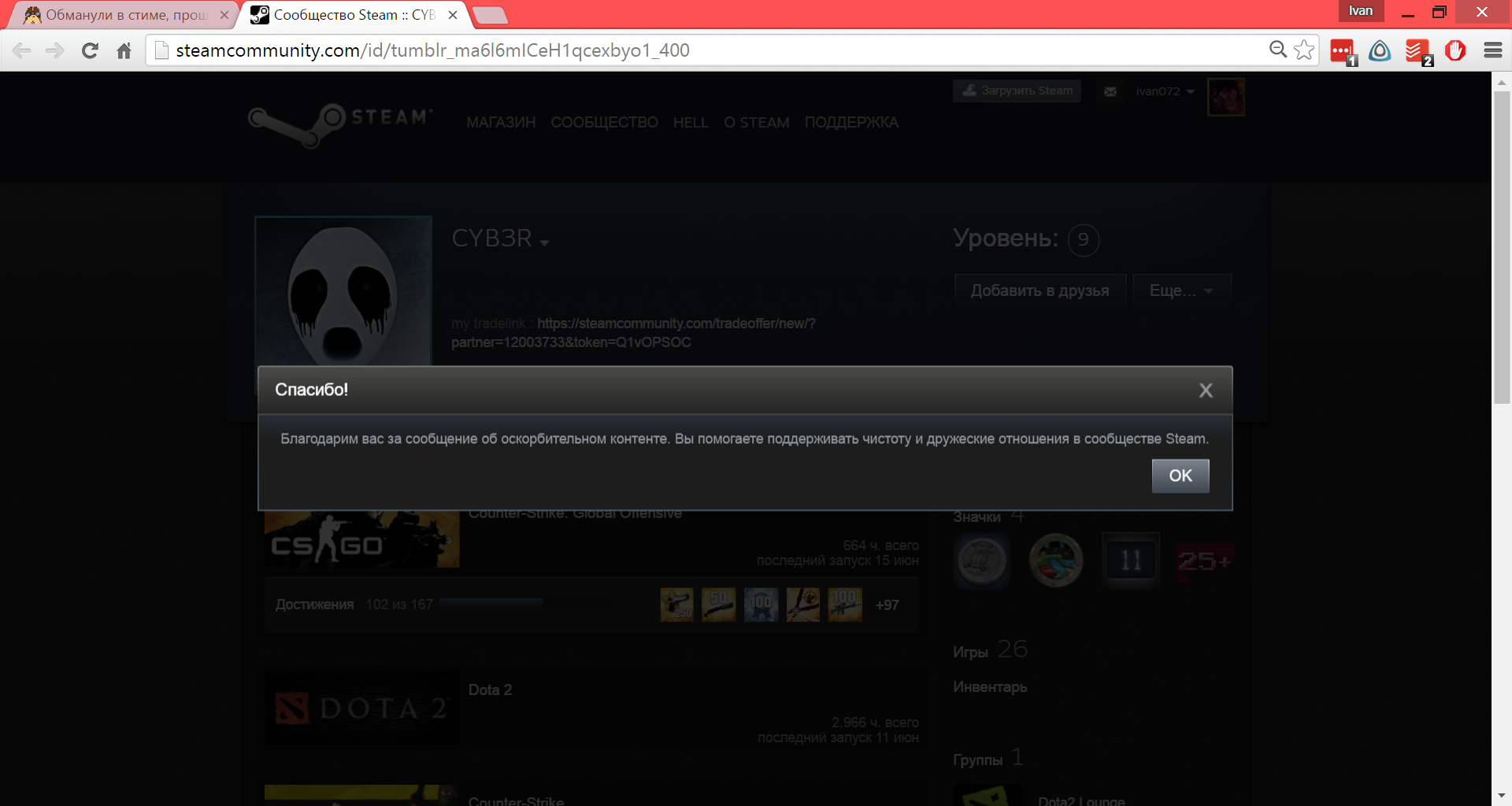Click the CYB3R profile avatar image

[x=343, y=290]
